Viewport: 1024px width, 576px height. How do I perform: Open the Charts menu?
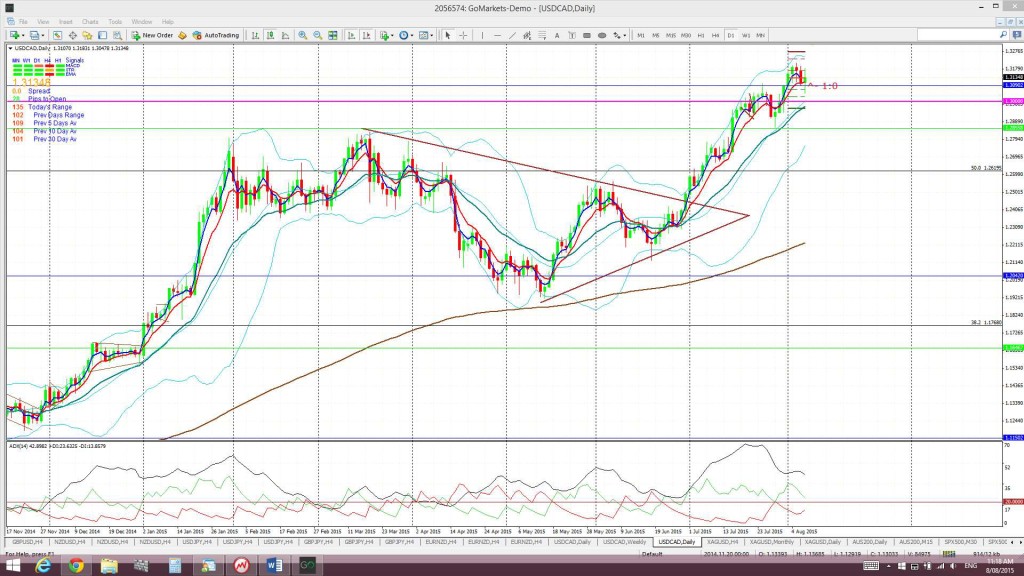(x=90, y=22)
